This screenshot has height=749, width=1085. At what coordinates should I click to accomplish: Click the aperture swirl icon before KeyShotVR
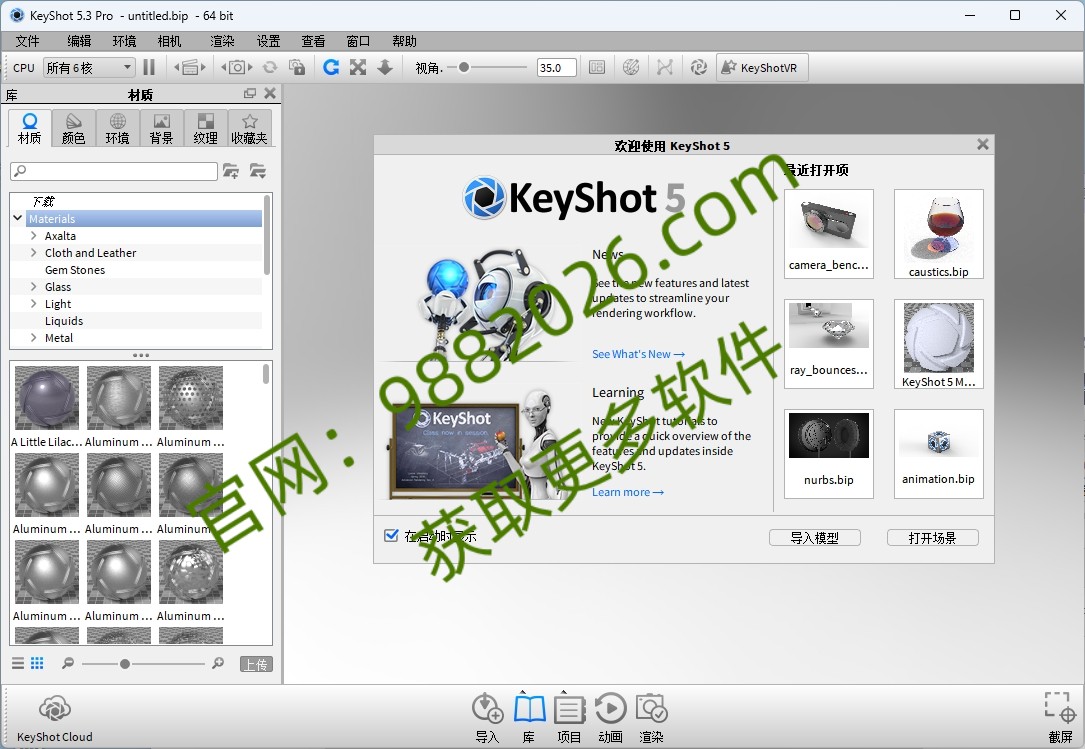pos(699,67)
